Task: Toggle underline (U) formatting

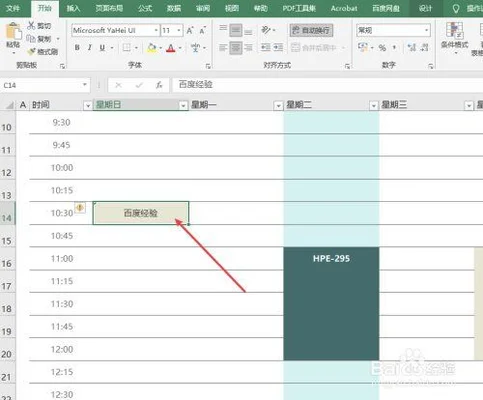Action: [102, 48]
